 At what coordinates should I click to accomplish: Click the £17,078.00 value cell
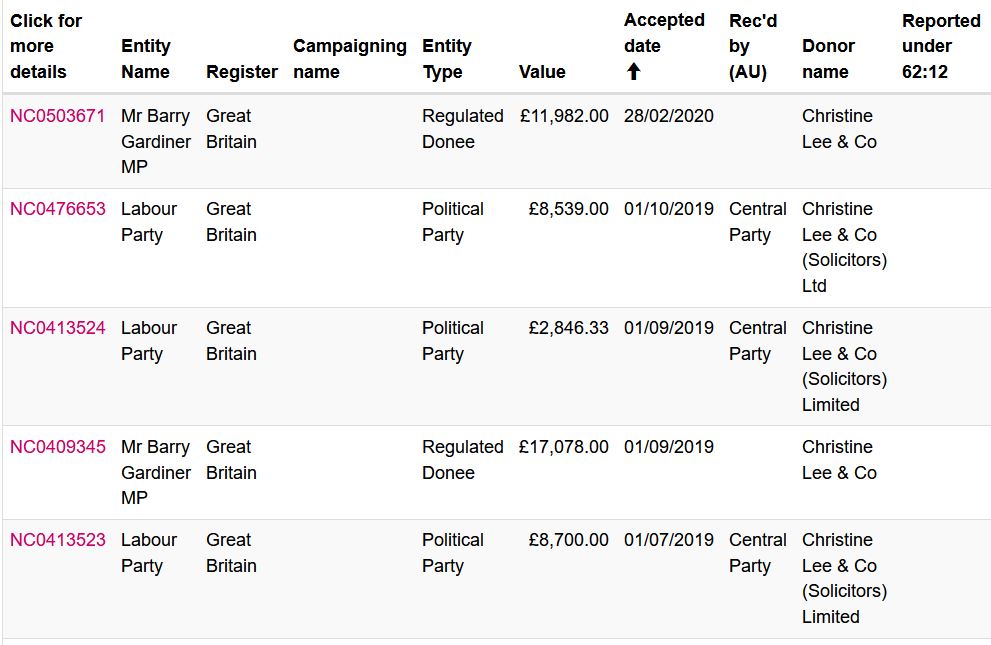click(564, 446)
